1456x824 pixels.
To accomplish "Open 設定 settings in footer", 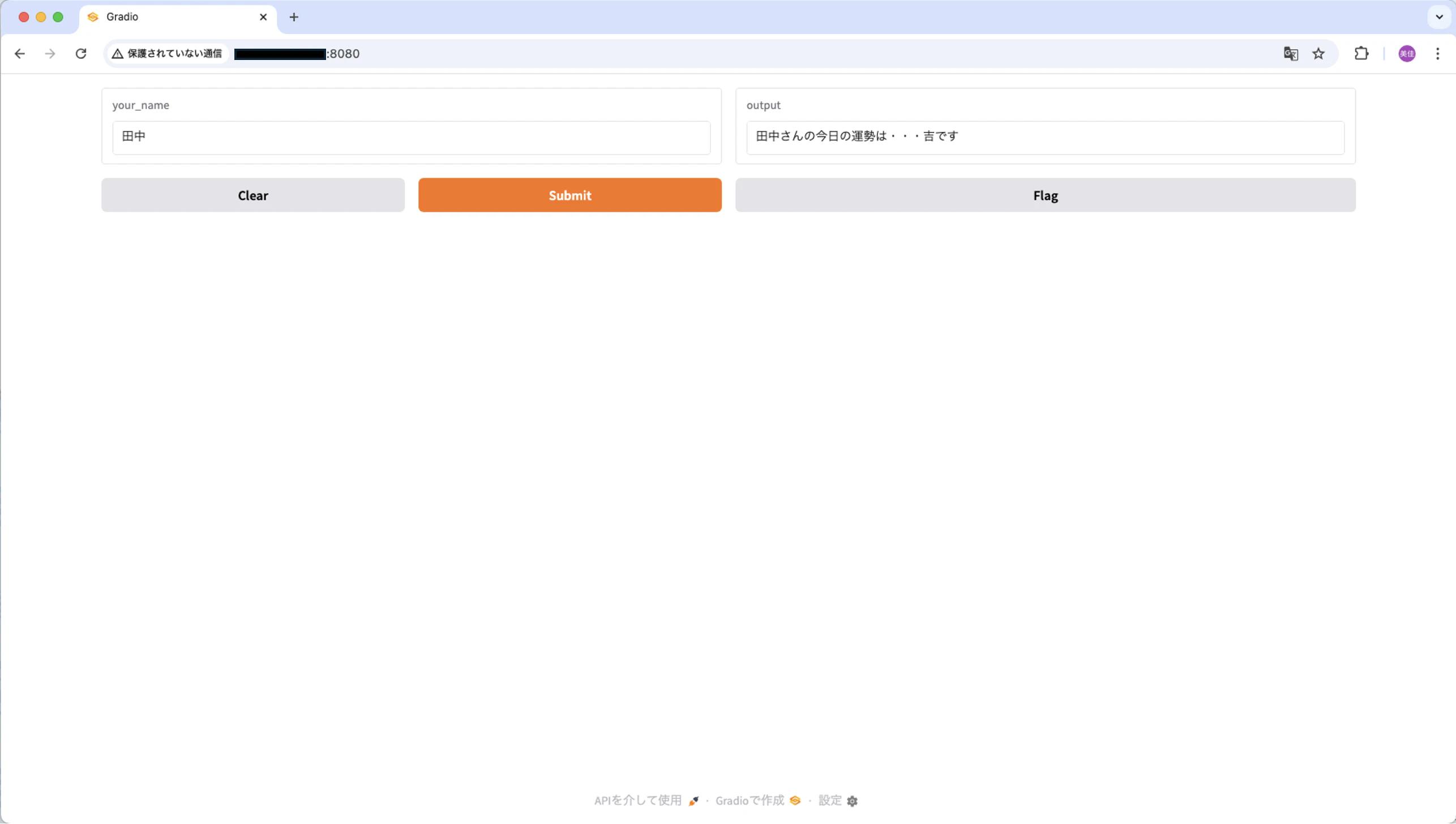I will 838,801.
